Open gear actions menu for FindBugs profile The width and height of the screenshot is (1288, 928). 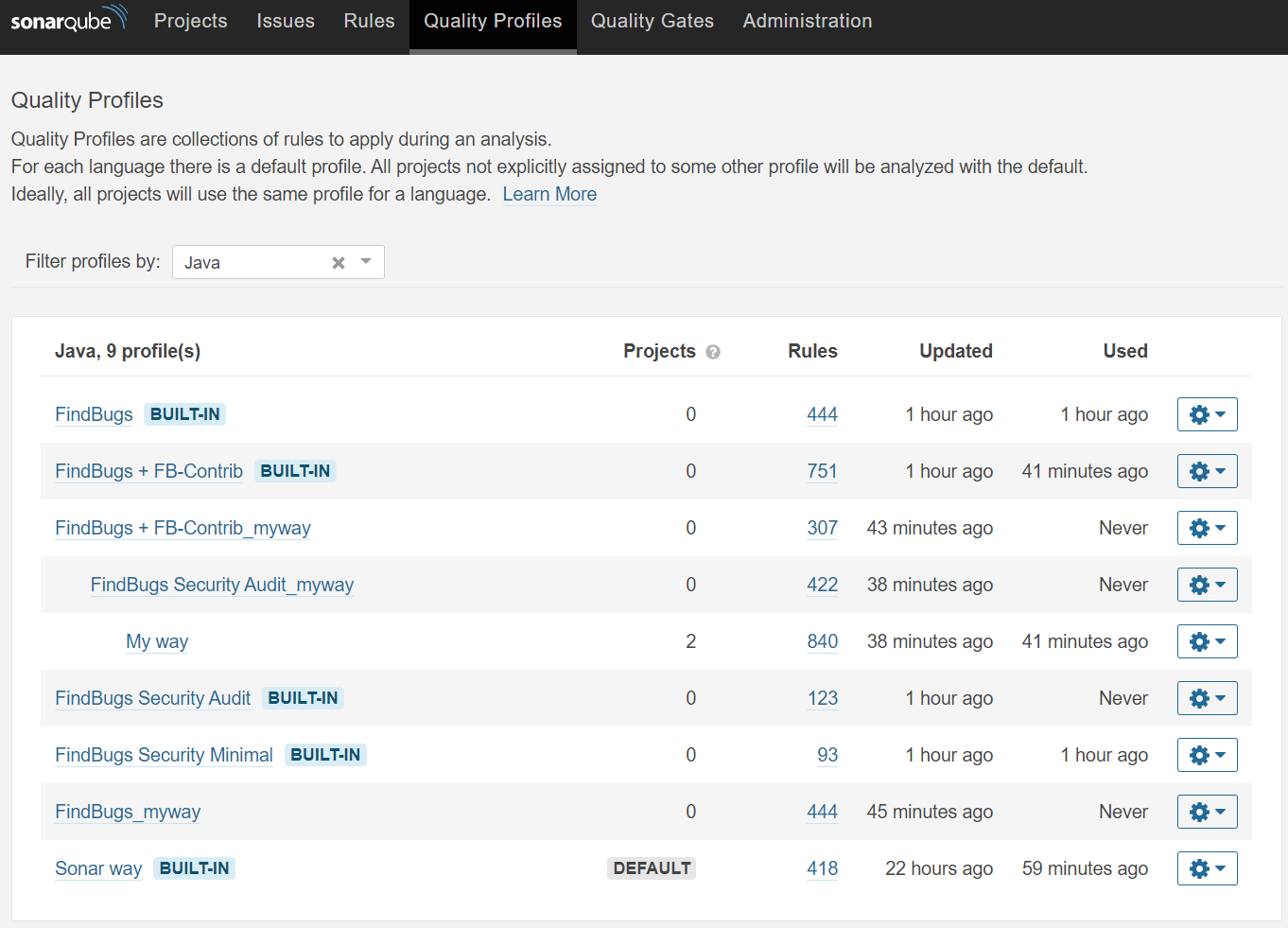(x=1207, y=414)
